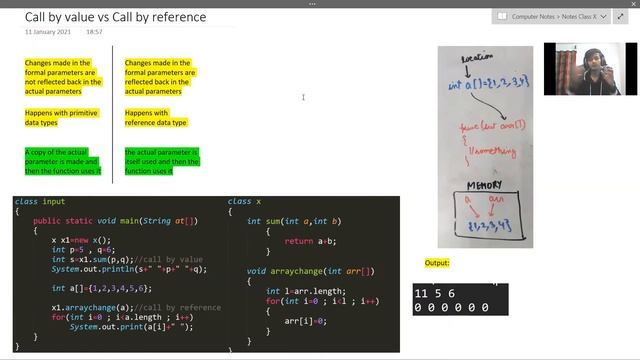Click the comment '//call by value' in code
640x360 pixels.
168,260
